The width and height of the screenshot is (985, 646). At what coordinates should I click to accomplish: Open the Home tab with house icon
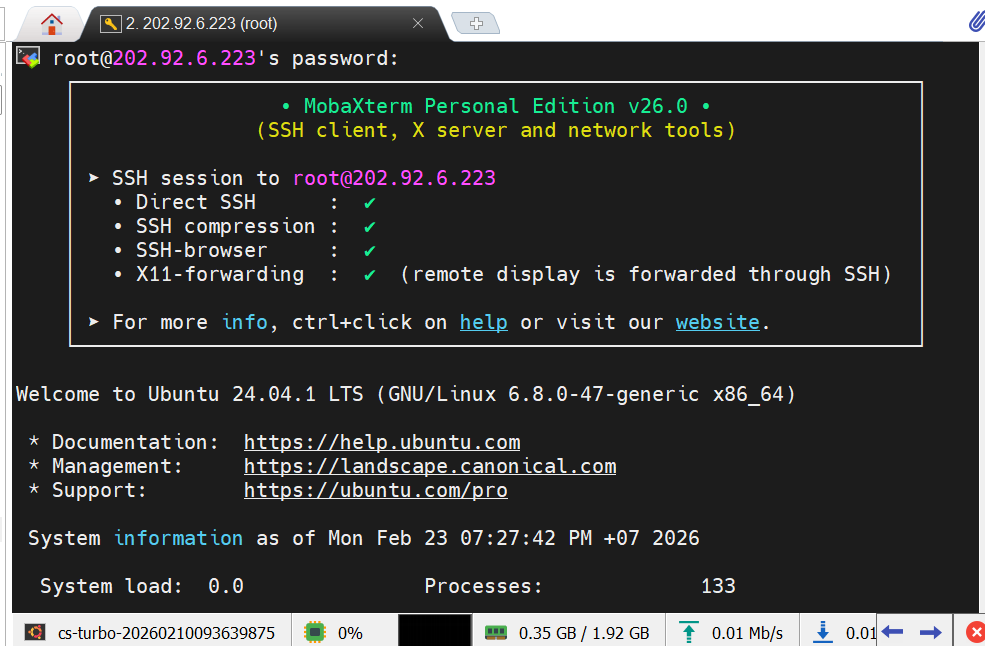[x=52, y=24]
